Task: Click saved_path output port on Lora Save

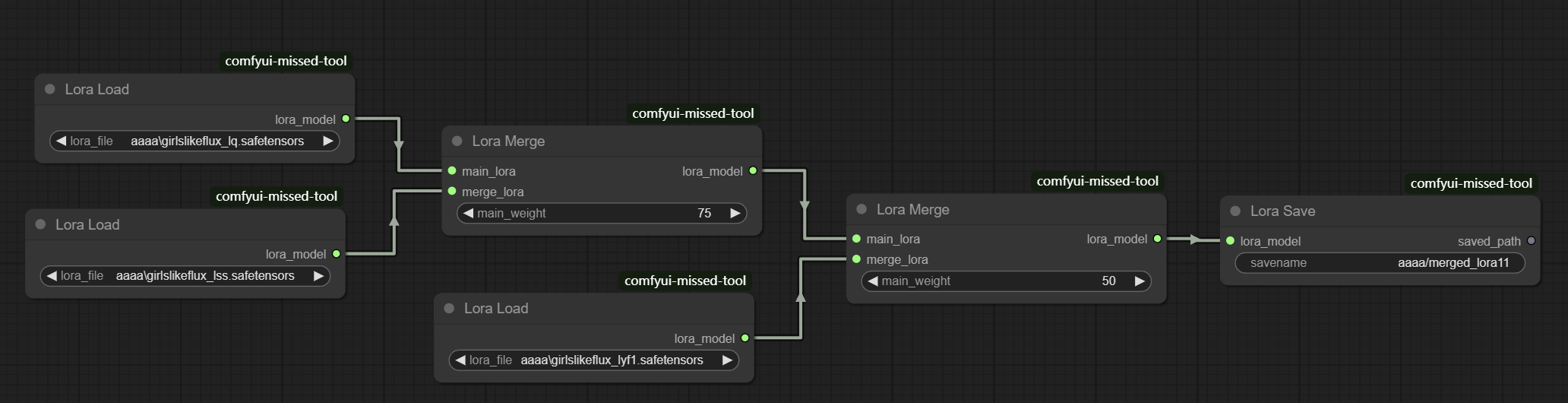Action: tap(1531, 240)
